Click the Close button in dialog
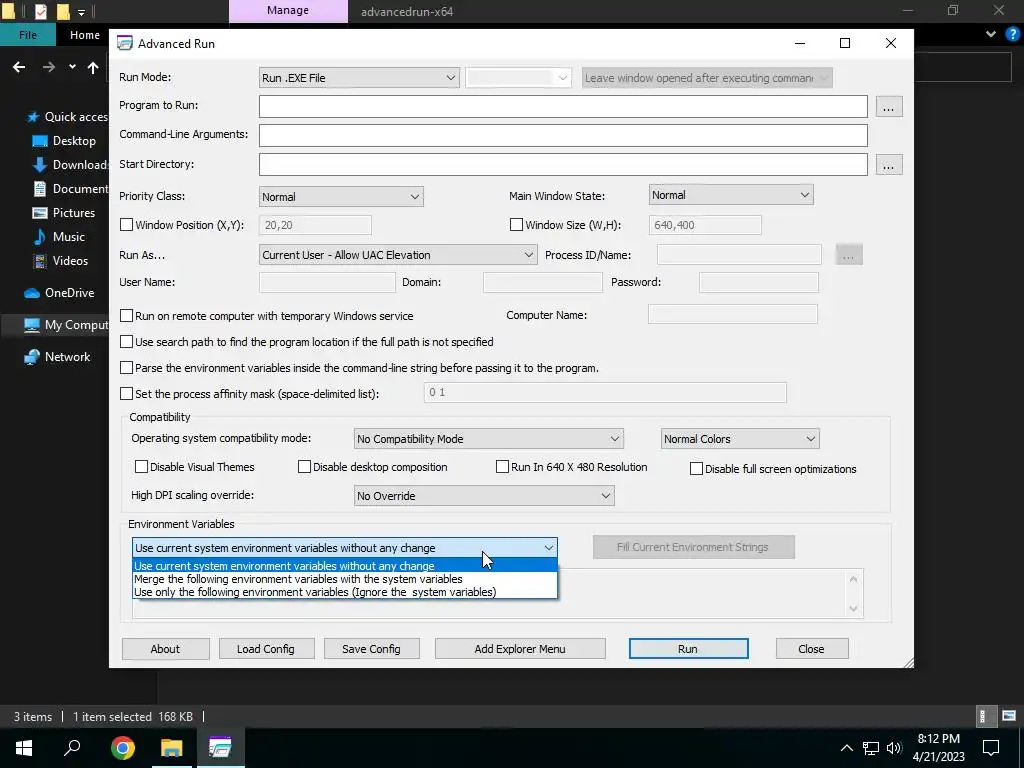The height and width of the screenshot is (768, 1024). 812,648
